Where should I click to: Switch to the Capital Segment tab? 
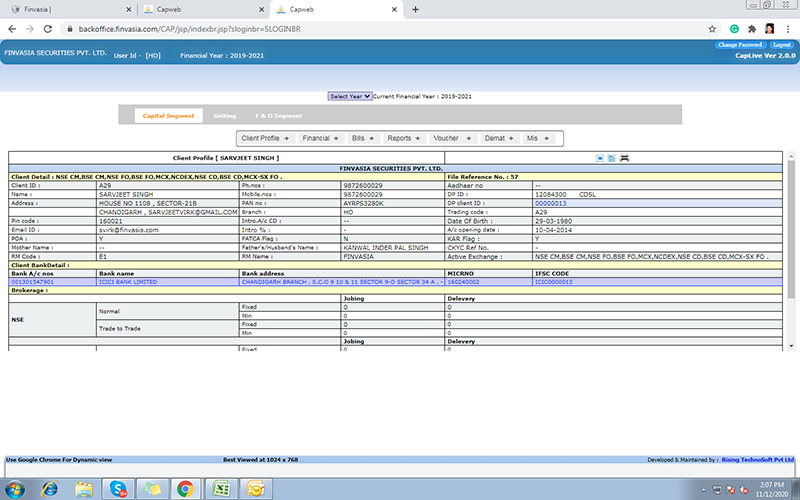(168, 116)
